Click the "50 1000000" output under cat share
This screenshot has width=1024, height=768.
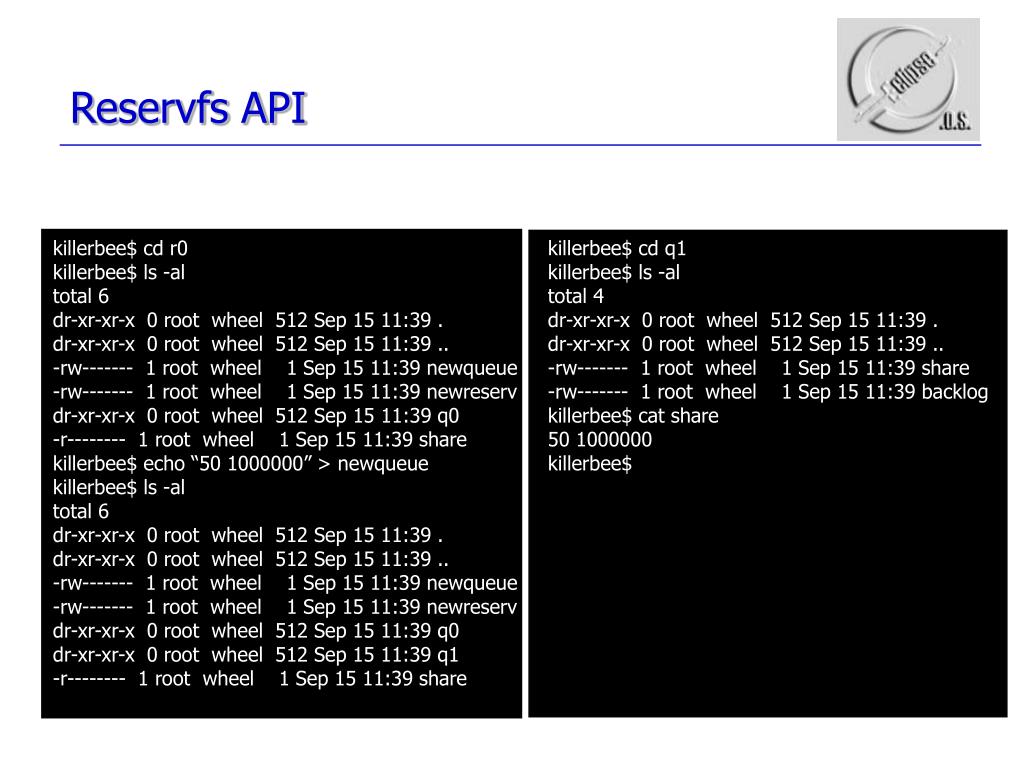600,440
